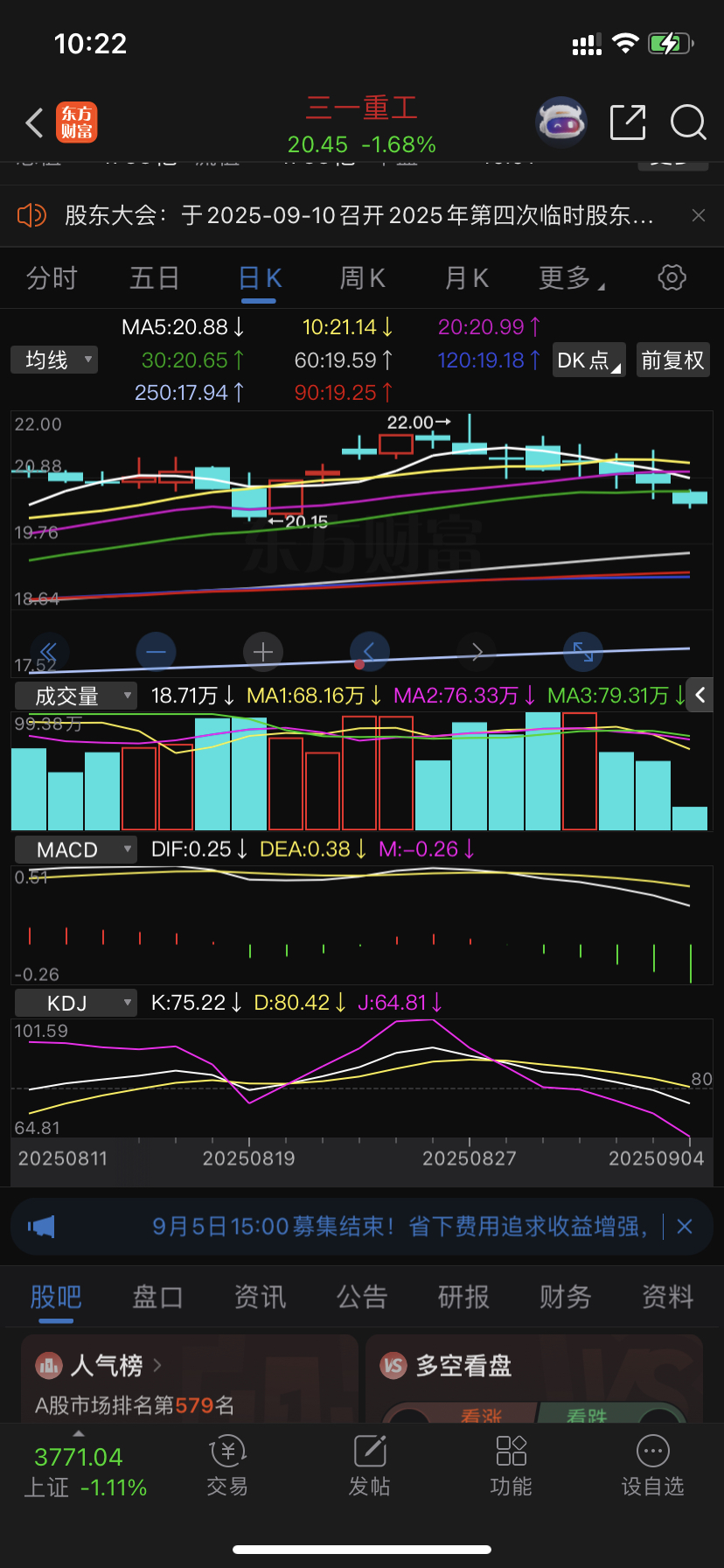Expand 人气榜 ranking chevron

(157, 1365)
